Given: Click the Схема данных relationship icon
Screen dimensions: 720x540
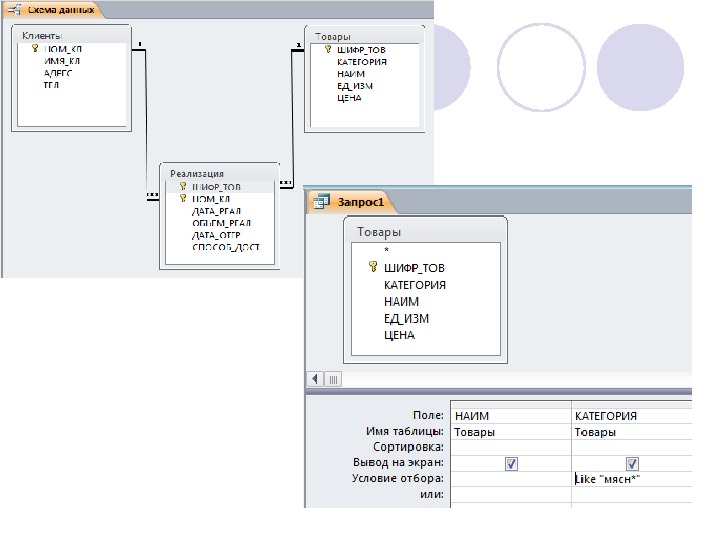Looking at the screenshot, I should coord(15,10).
